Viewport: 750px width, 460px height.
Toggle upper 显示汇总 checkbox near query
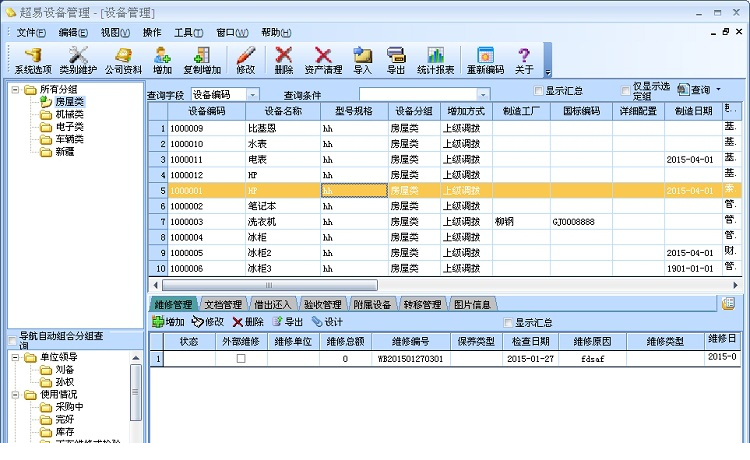click(538, 91)
